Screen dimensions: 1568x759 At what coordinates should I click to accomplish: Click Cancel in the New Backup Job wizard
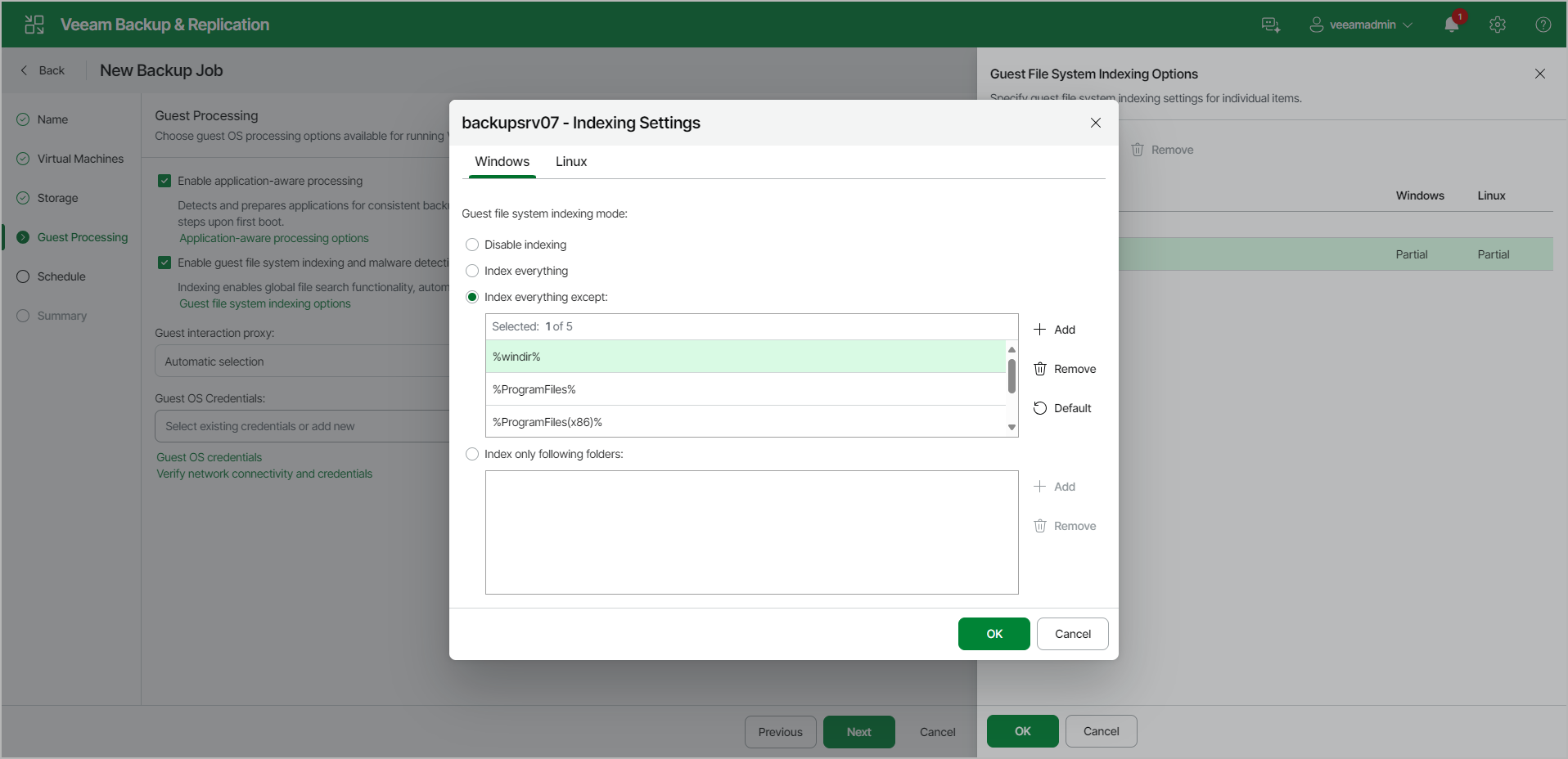pos(938,732)
